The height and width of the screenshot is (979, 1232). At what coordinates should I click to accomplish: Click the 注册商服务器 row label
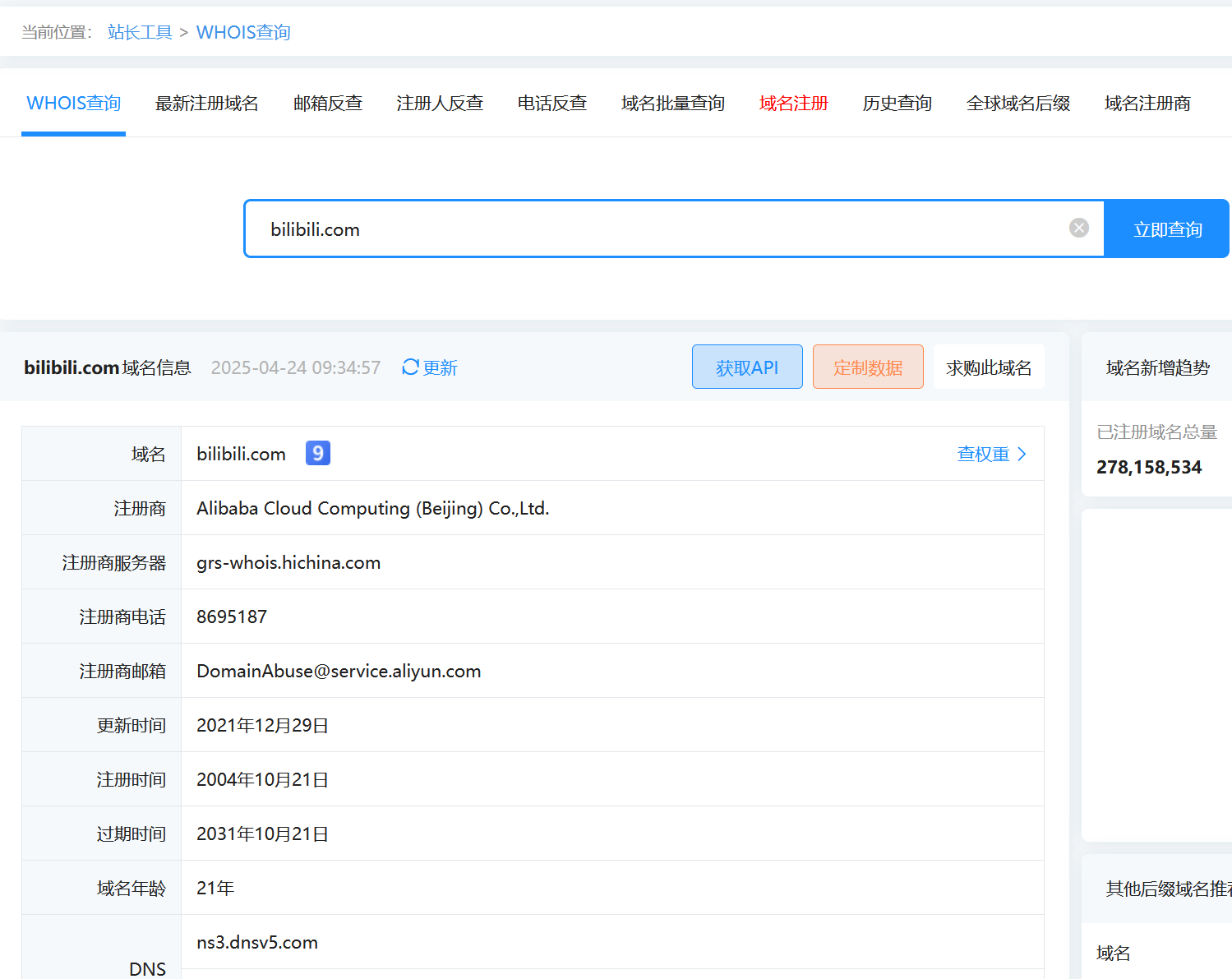click(x=114, y=562)
